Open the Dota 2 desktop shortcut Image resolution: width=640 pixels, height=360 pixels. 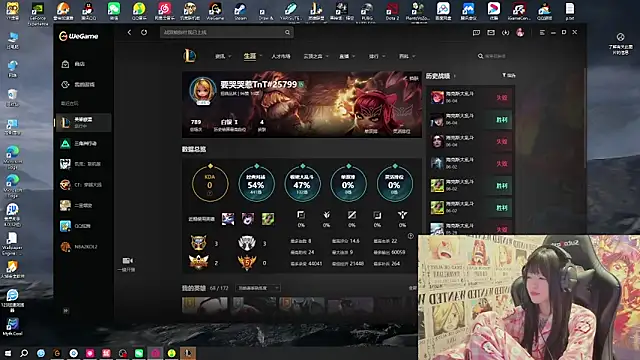[392, 11]
